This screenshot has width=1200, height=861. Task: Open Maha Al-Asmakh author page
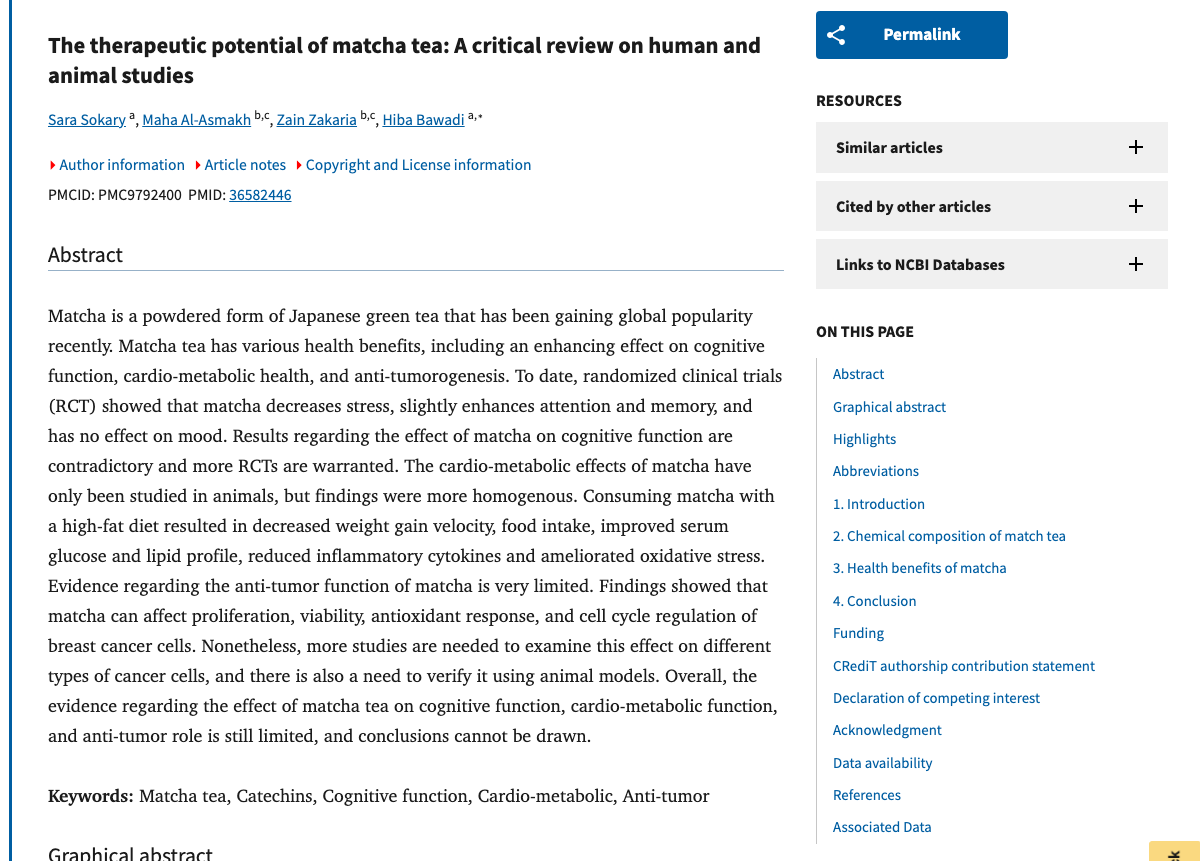(x=196, y=119)
